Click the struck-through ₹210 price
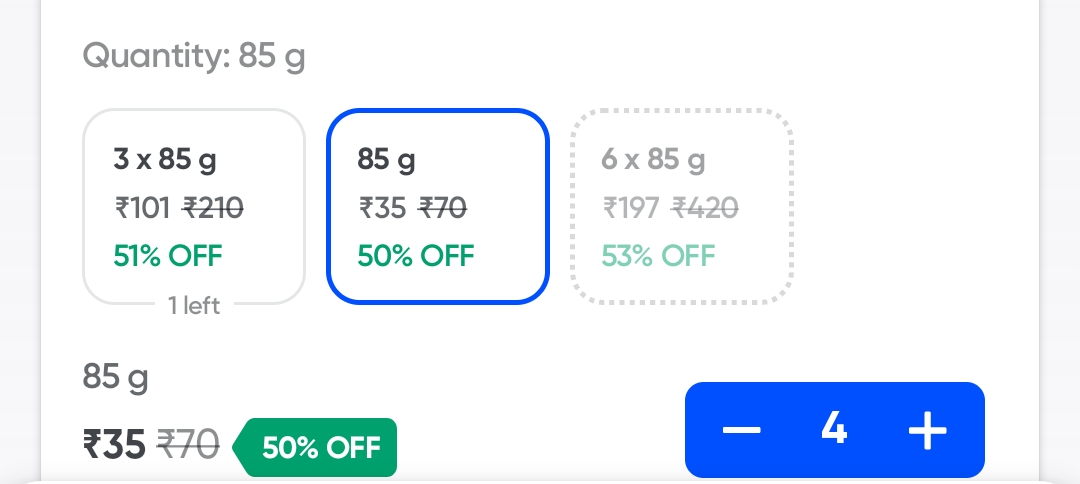Viewport: 1080px width, 484px height. coord(213,208)
